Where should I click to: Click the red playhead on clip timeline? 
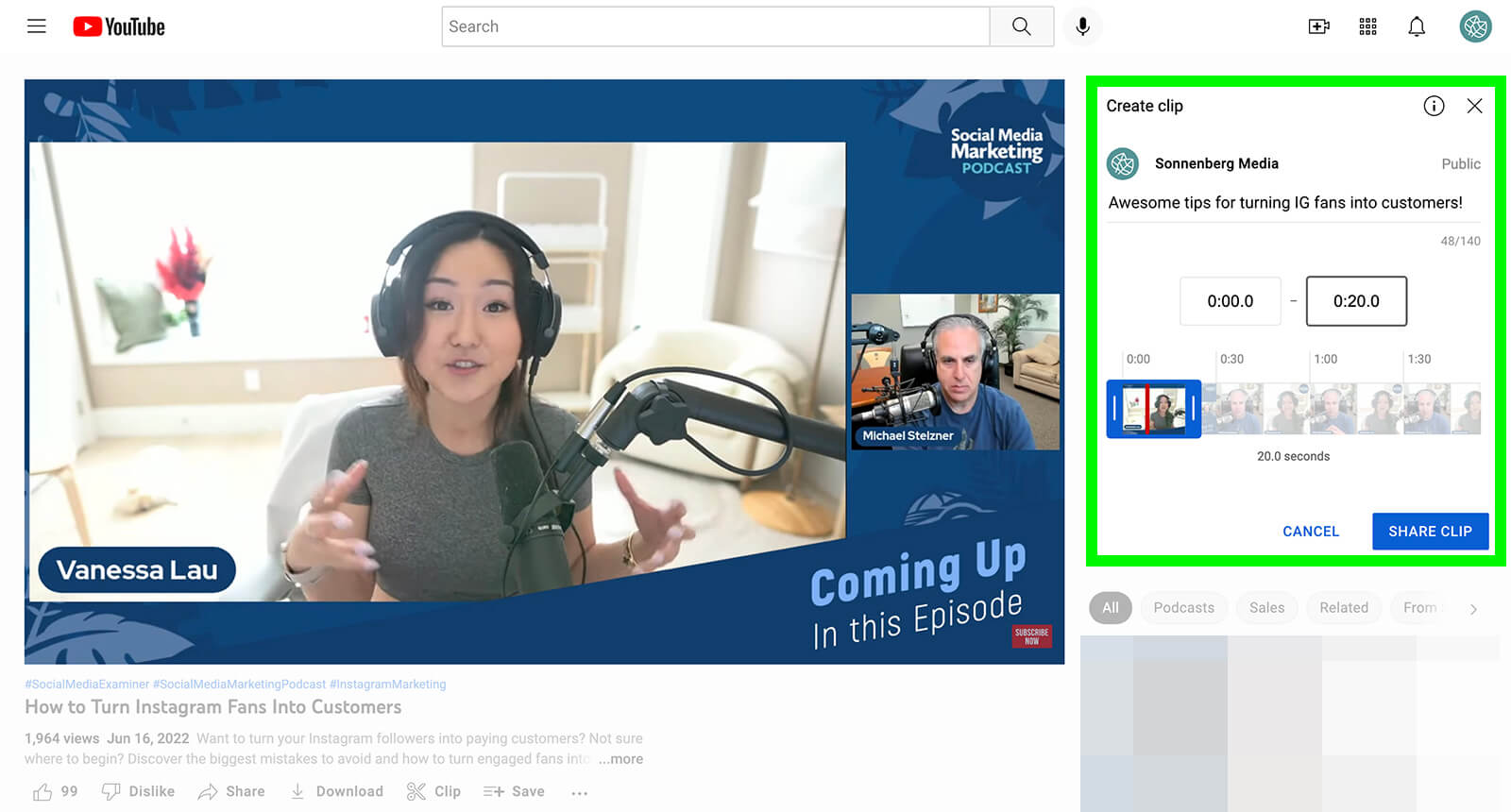coord(1146,409)
